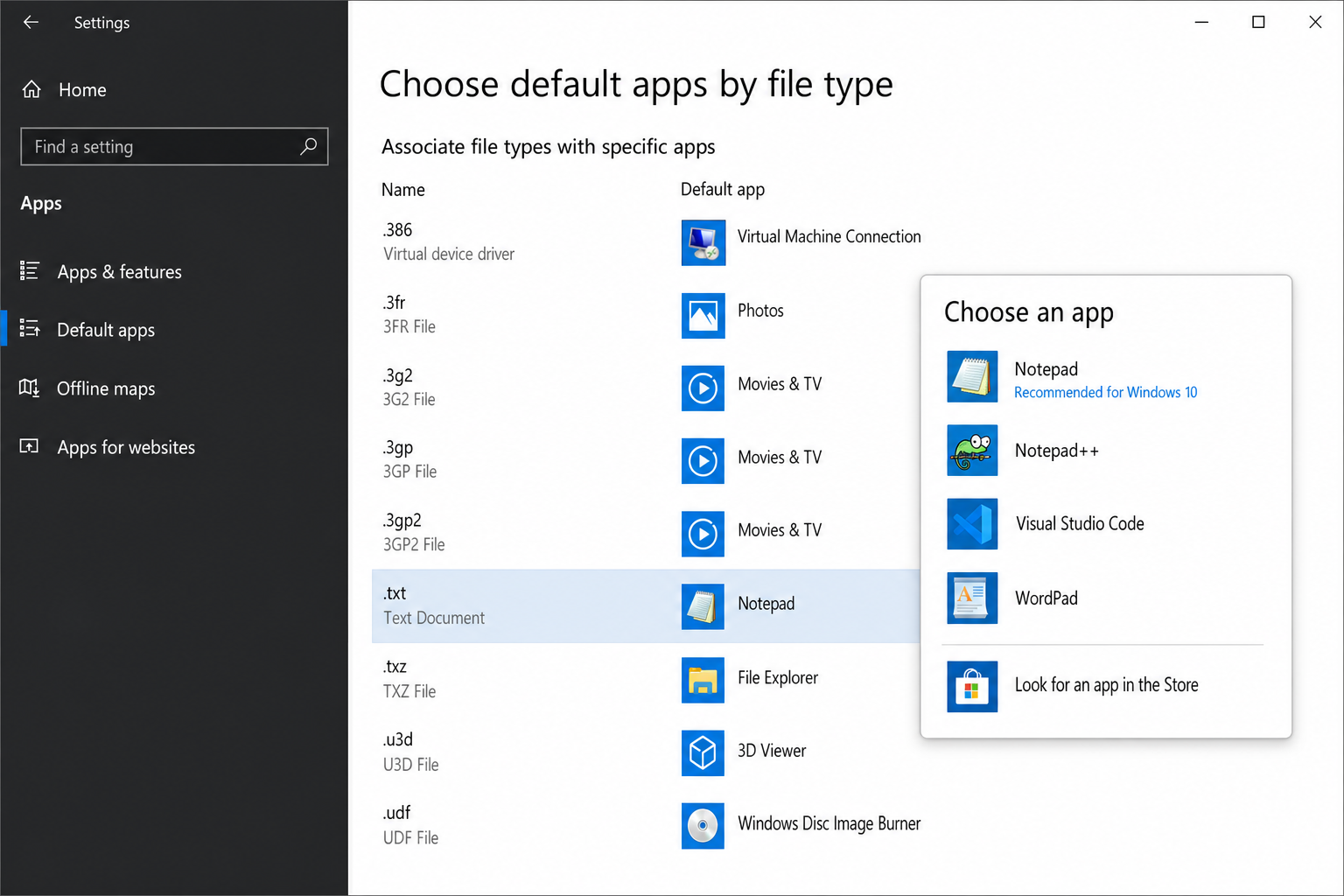
Task: Click the Offline maps icon
Action: coord(30,388)
